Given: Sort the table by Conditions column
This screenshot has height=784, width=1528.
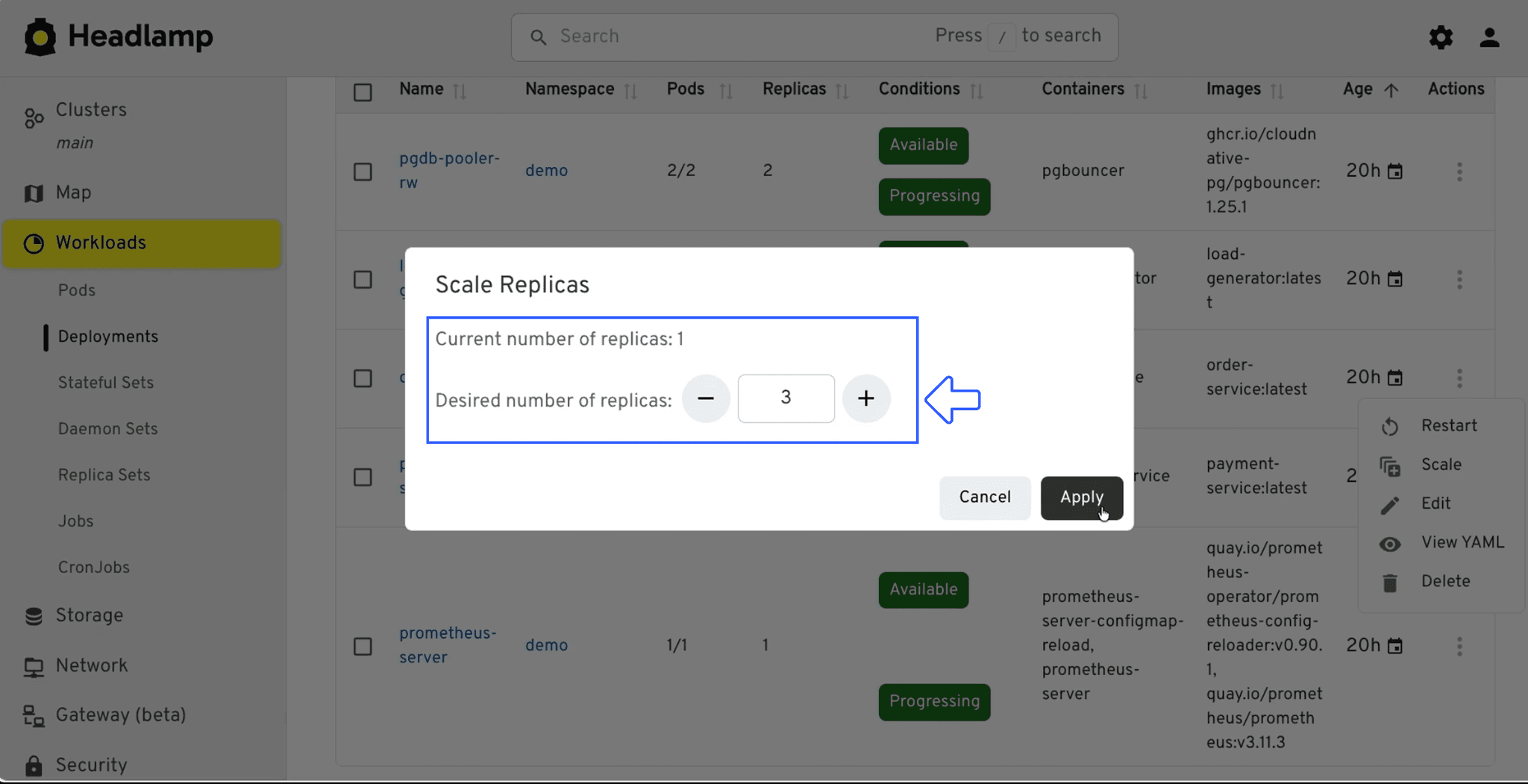Looking at the screenshot, I should click(976, 91).
